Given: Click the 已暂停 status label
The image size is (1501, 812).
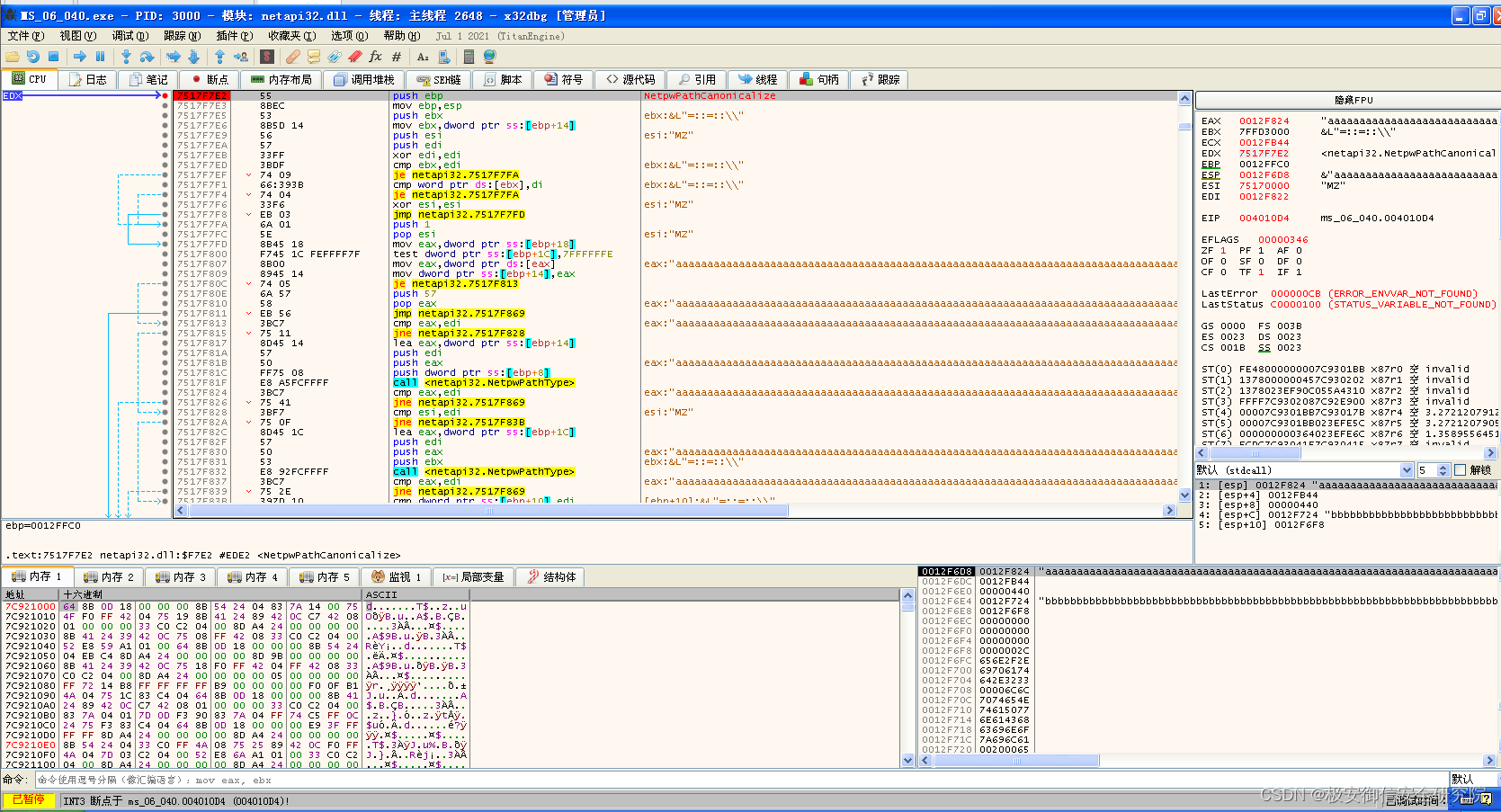Looking at the screenshot, I should (29, 800).
